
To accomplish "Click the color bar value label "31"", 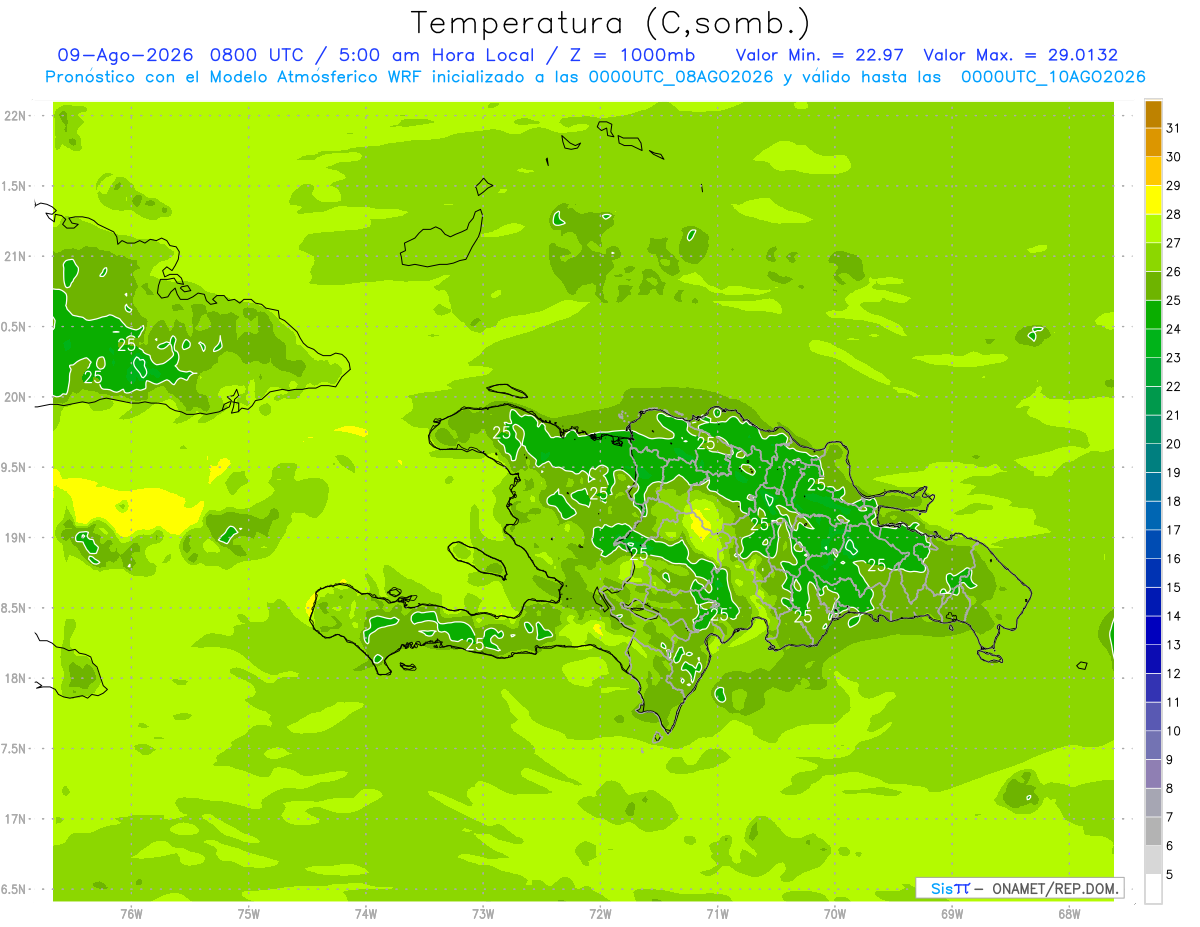I will click(1173, 128).
